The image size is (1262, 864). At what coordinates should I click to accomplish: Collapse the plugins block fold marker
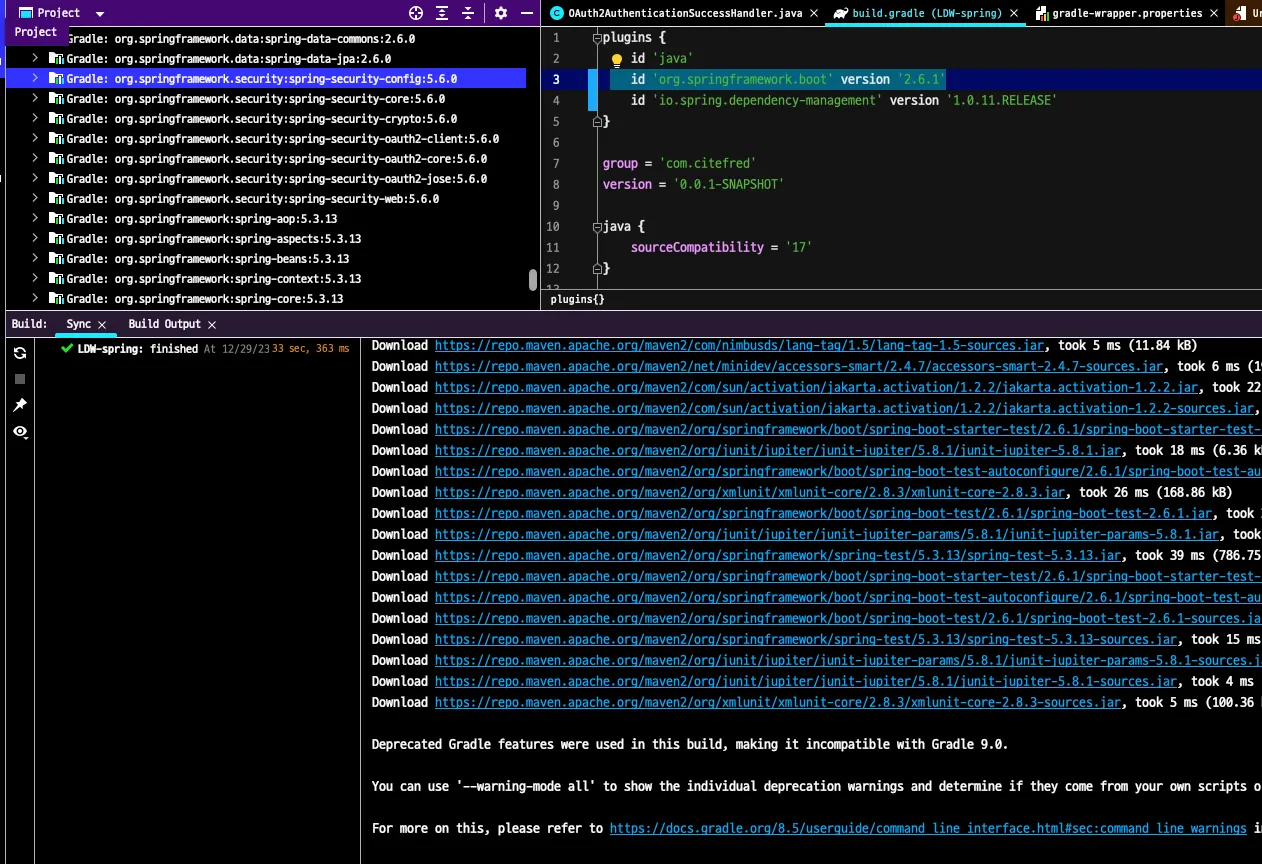[597, 38]
